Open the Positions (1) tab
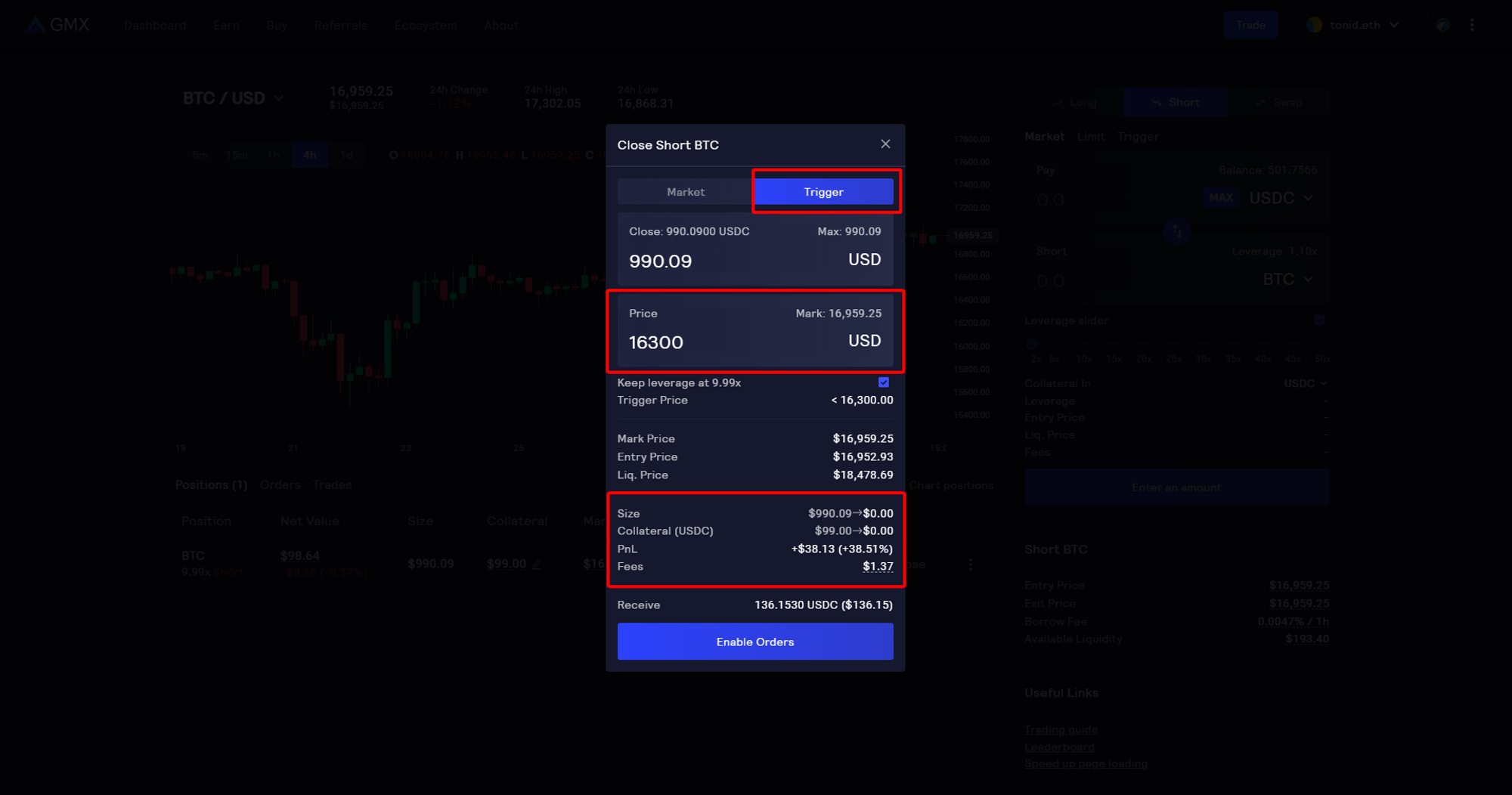Screen dimensions: 1512x795 click(212, 485)
